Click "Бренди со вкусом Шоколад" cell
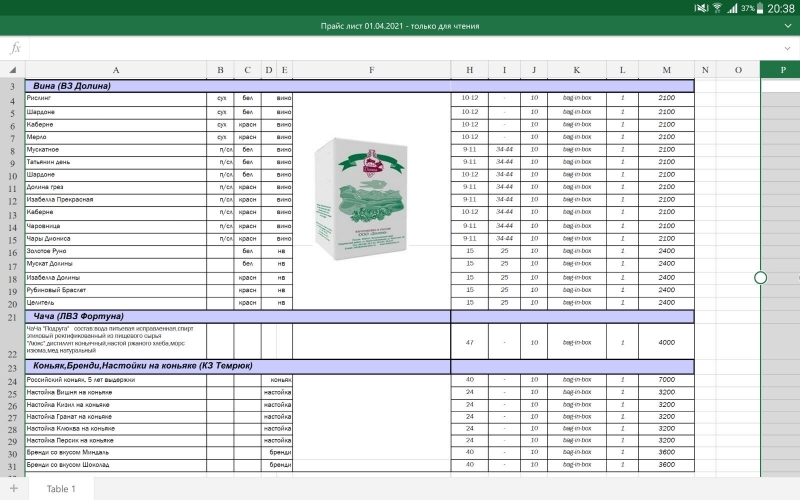 pos(116,465)
